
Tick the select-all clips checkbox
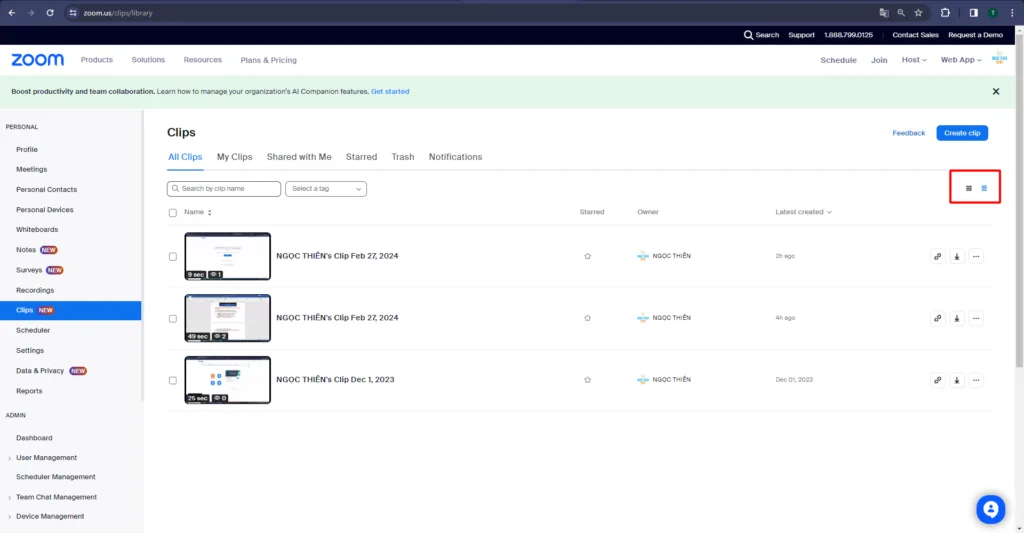(x=173, y=212)
